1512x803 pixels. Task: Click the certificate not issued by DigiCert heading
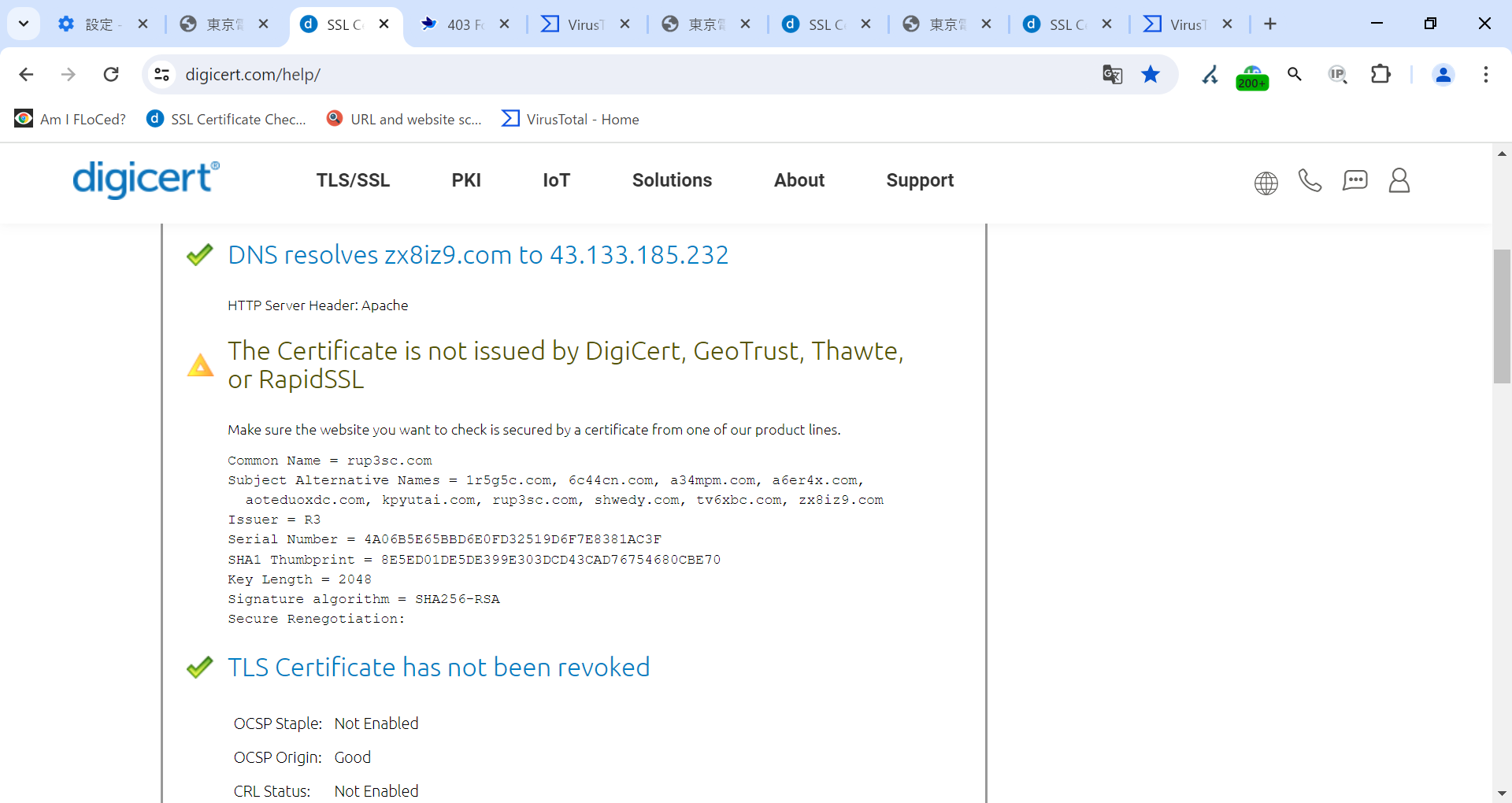[x=565, y=365]
